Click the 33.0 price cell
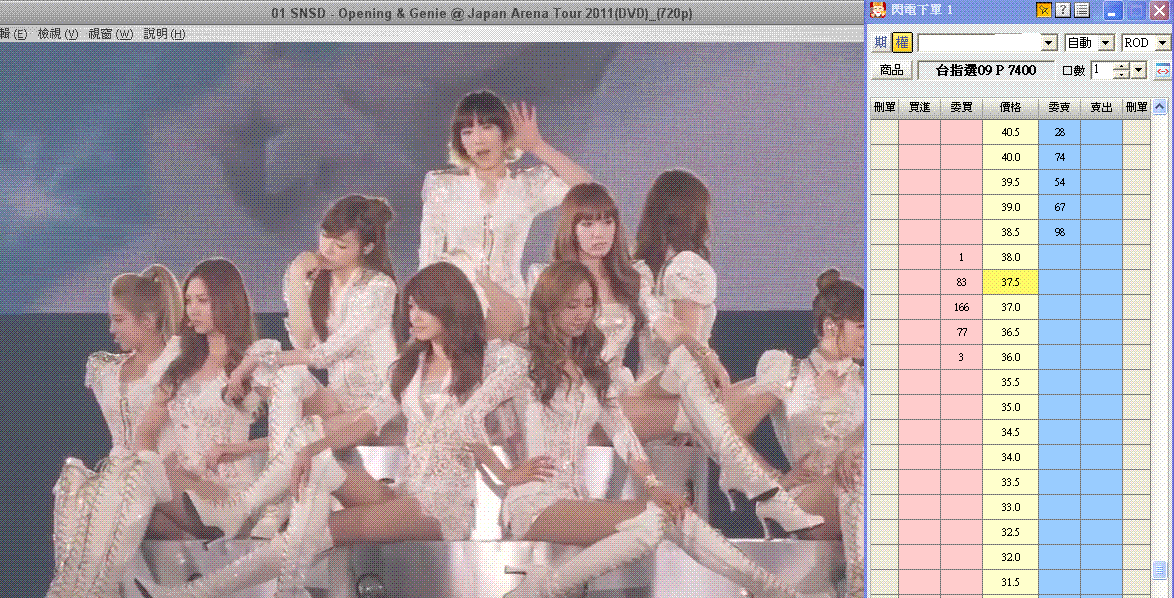 1010,507
